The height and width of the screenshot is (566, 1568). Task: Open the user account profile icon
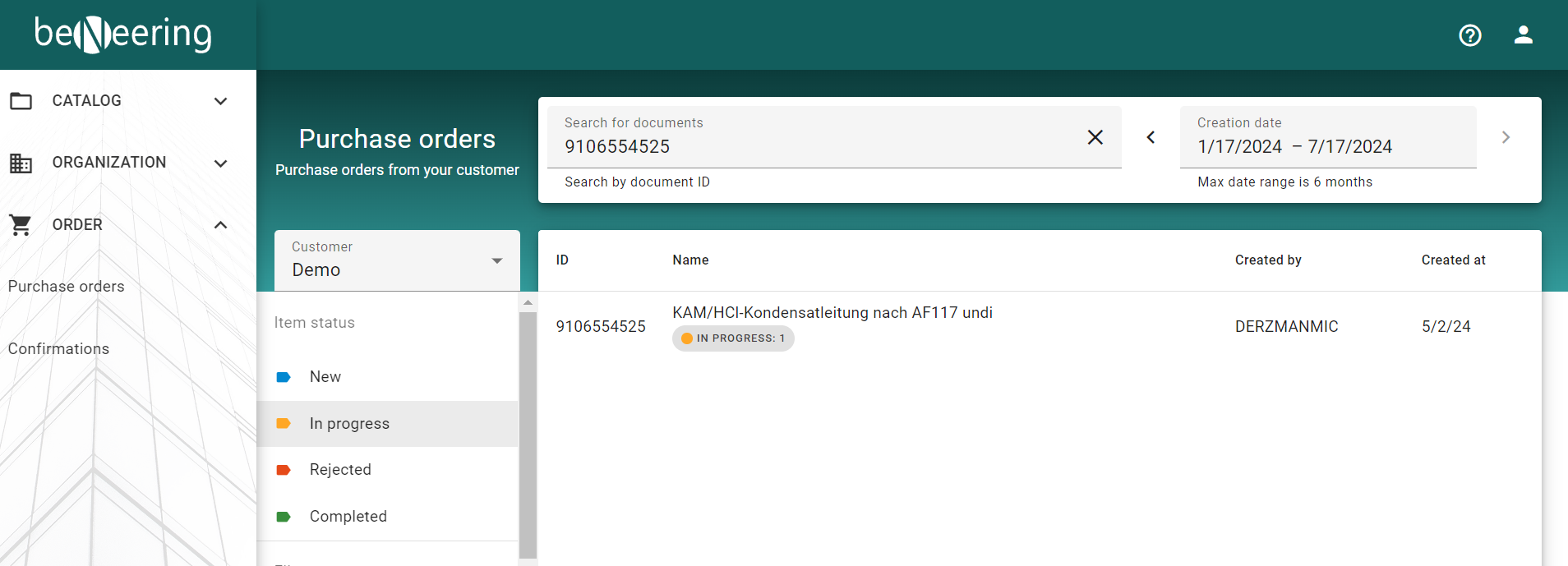tap(1523, 35)
